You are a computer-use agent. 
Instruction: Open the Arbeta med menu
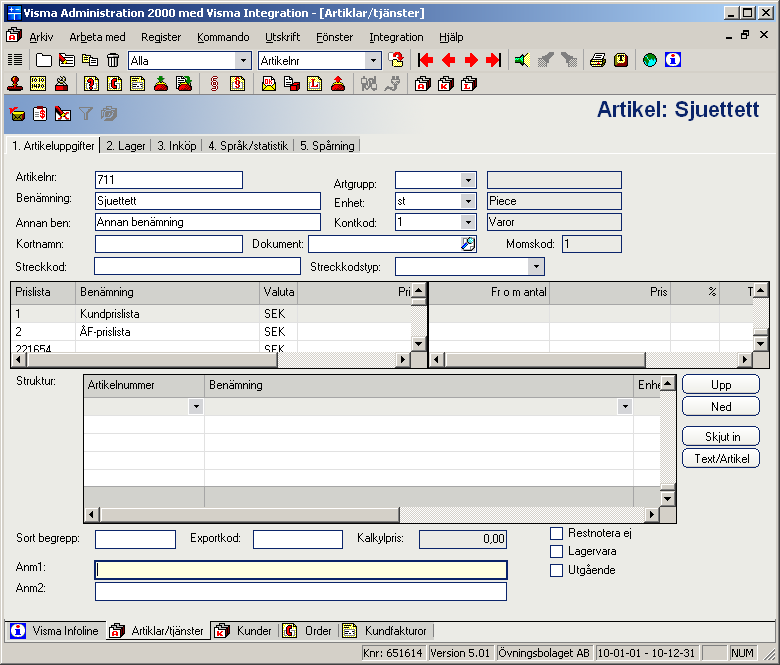click(x=98, y=37)
